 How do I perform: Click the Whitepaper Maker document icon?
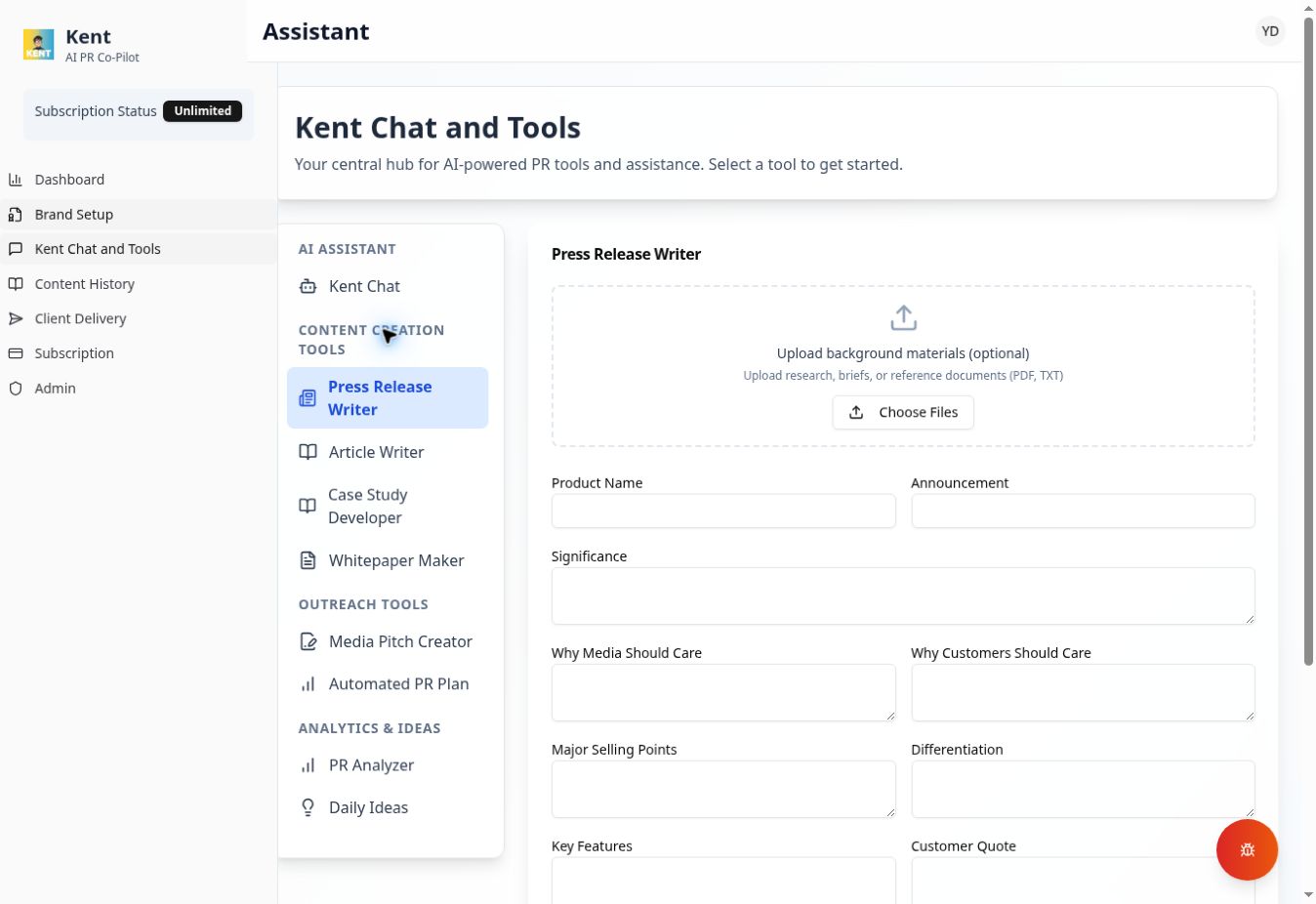tap(308, 560)
